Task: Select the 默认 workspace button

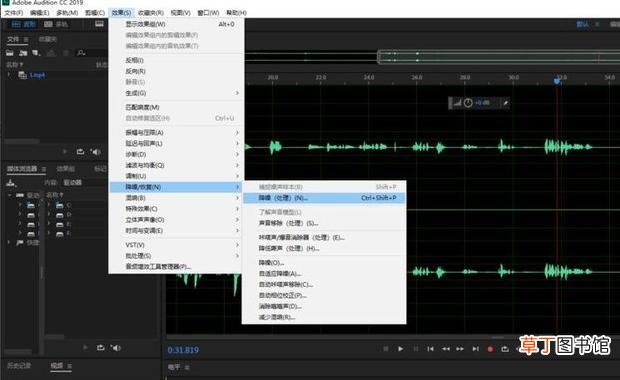Action: [582, 24]
